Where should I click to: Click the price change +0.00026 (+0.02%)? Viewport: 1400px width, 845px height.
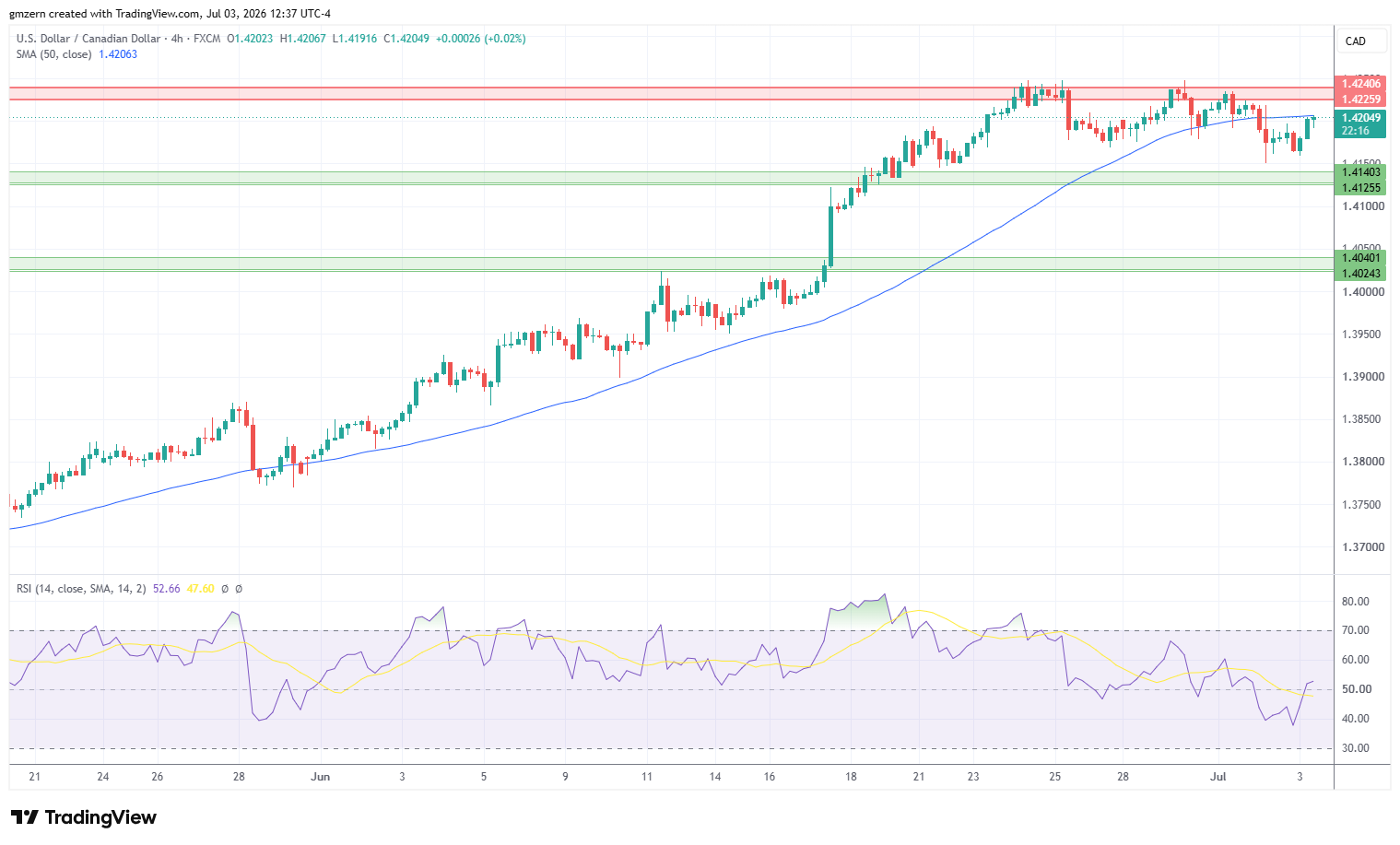[481, 39]
